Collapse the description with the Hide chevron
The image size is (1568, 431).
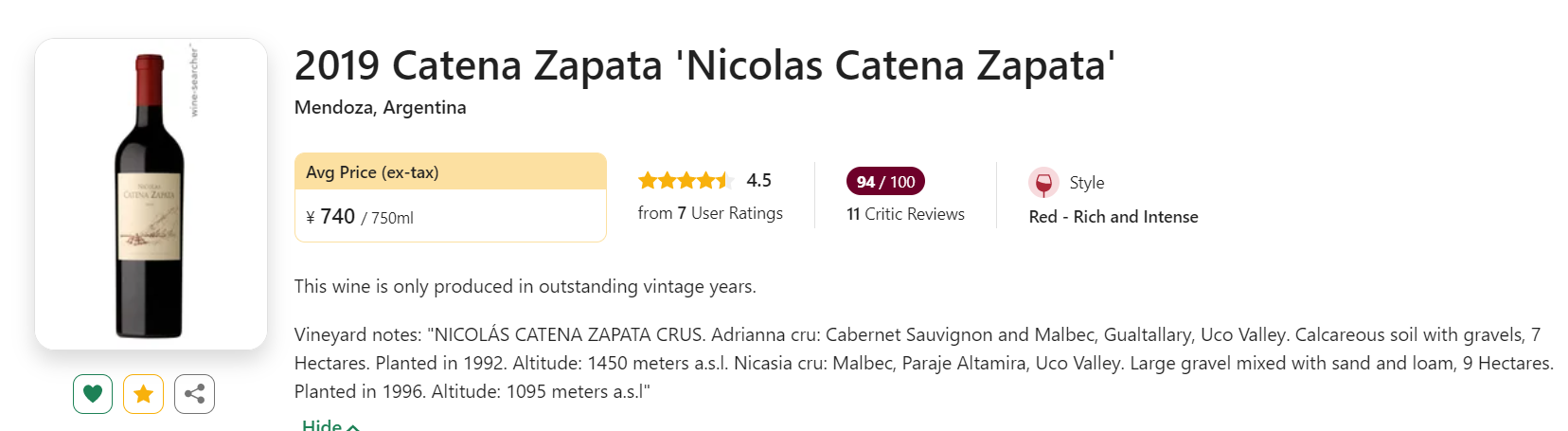pyautogui.click(x=330, y=425)
